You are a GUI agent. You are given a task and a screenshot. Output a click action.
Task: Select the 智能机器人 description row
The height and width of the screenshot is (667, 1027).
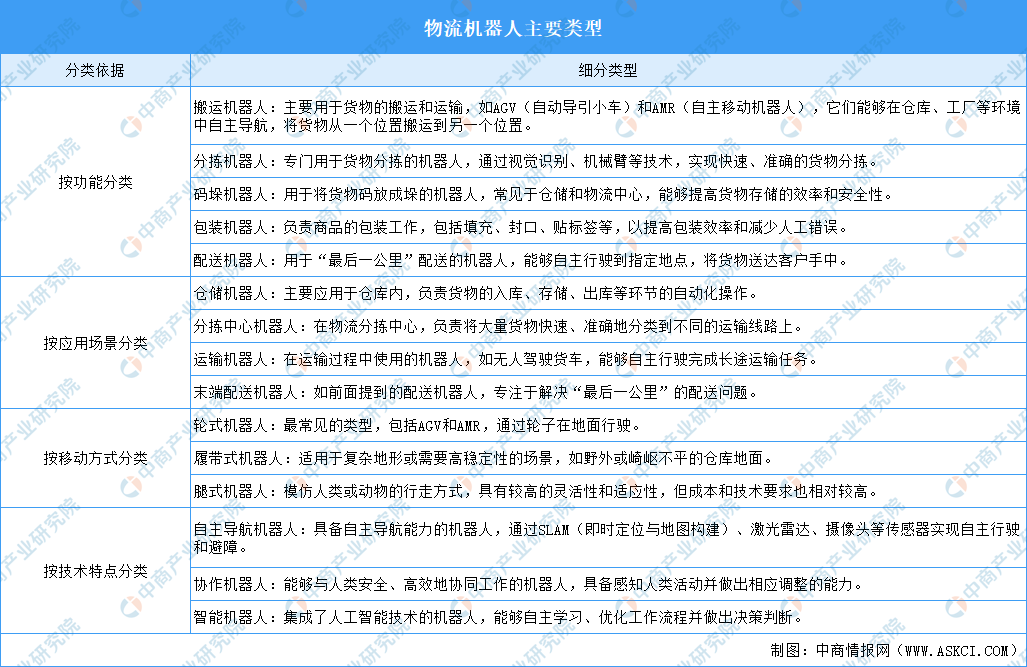tap(608, 617)
